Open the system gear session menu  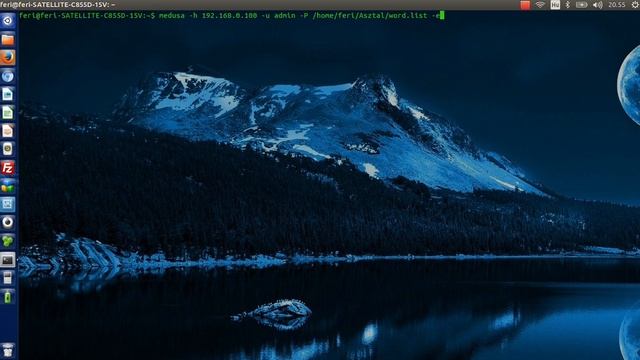635,5
